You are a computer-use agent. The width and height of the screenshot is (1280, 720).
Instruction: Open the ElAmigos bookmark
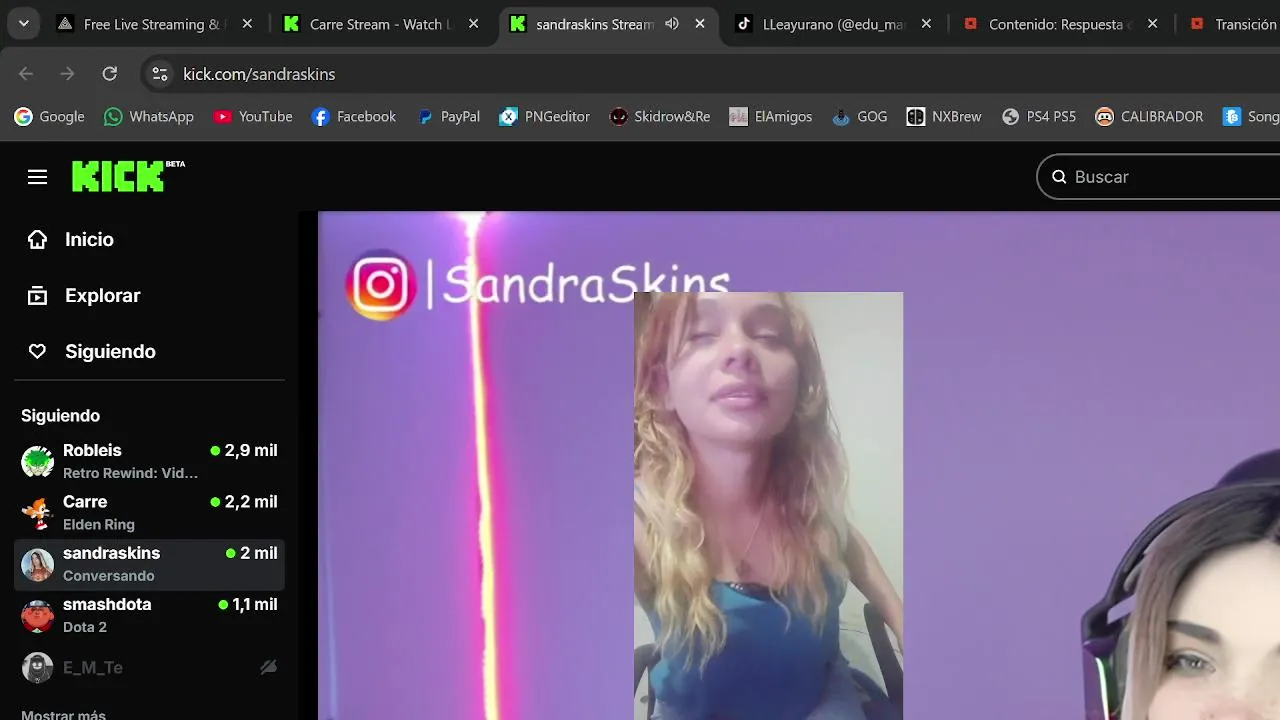pos(771,117)
